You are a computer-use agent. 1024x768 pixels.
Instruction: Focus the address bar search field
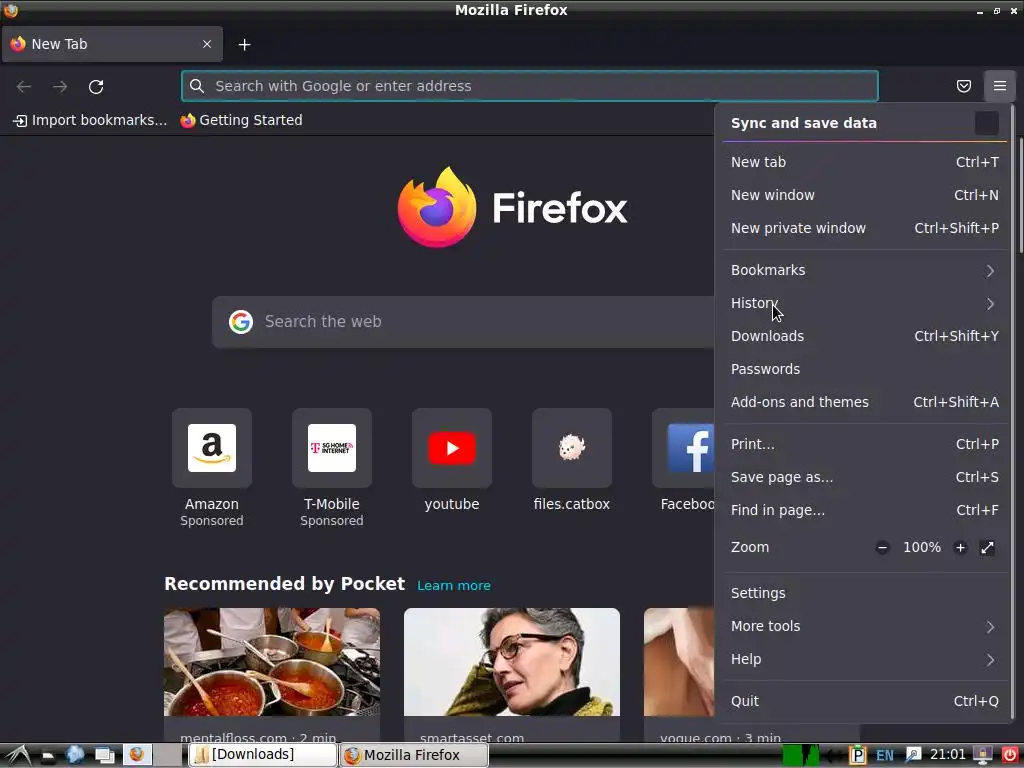tap(530, 86)
